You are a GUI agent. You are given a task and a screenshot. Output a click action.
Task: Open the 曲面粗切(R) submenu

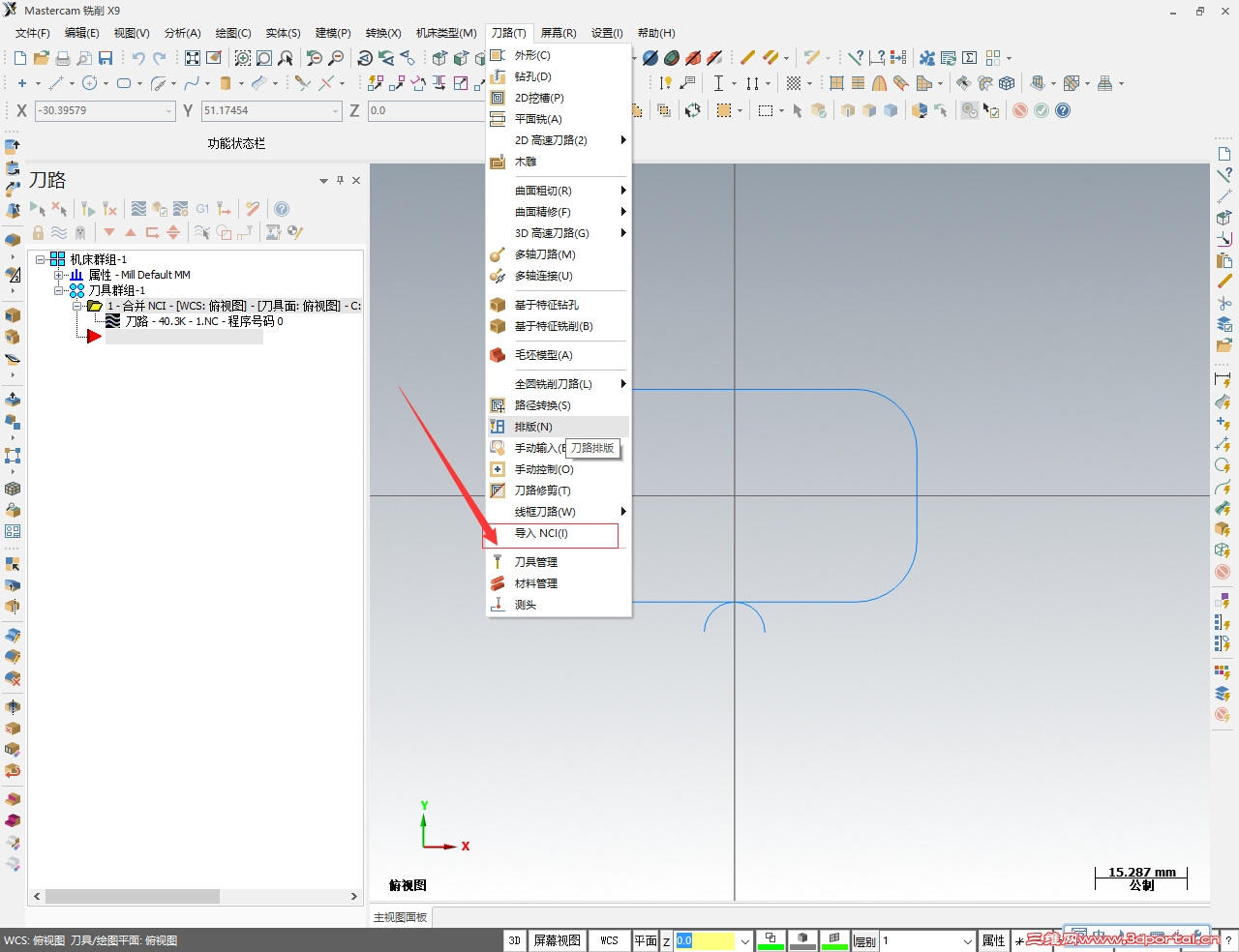(558, 191)
